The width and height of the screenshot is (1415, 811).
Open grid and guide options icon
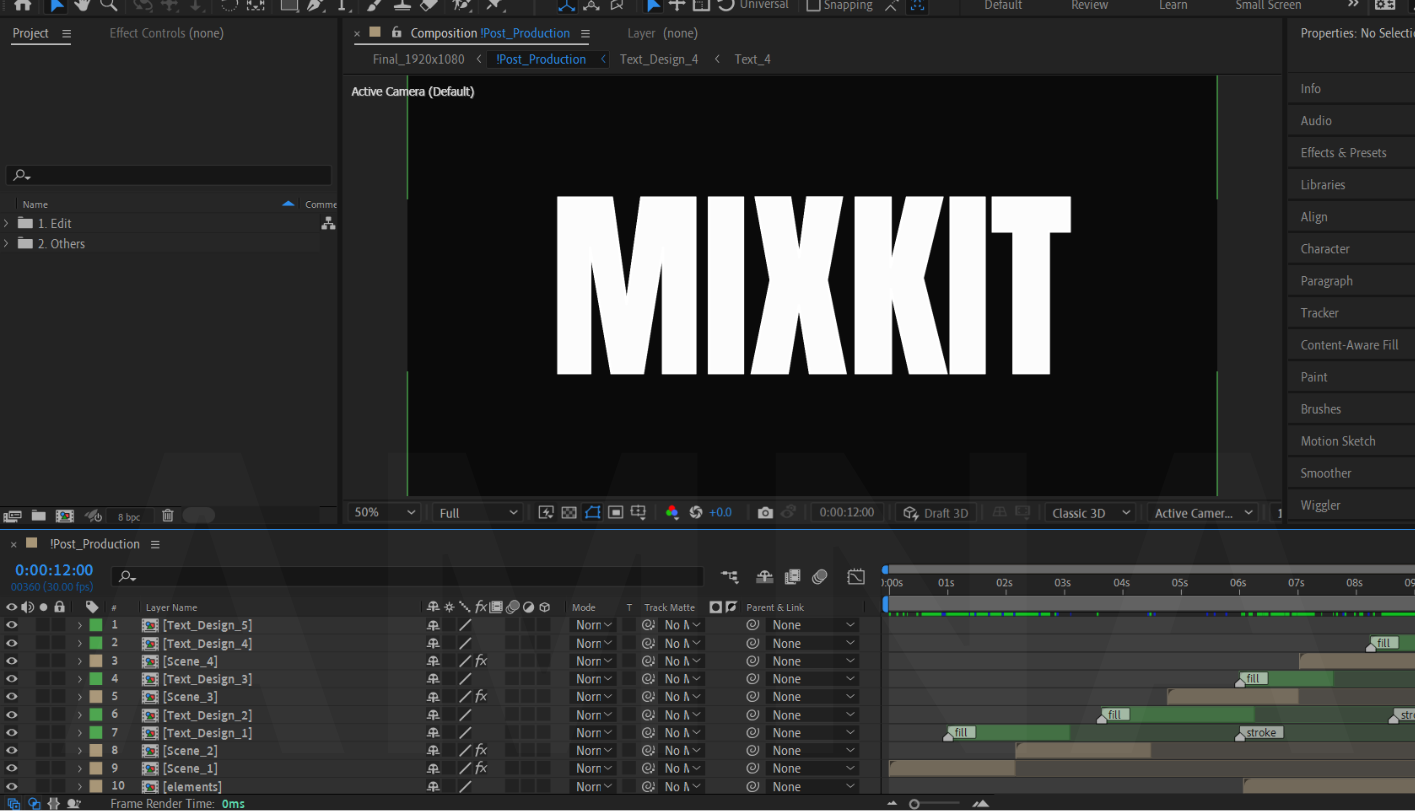(640, 512)
